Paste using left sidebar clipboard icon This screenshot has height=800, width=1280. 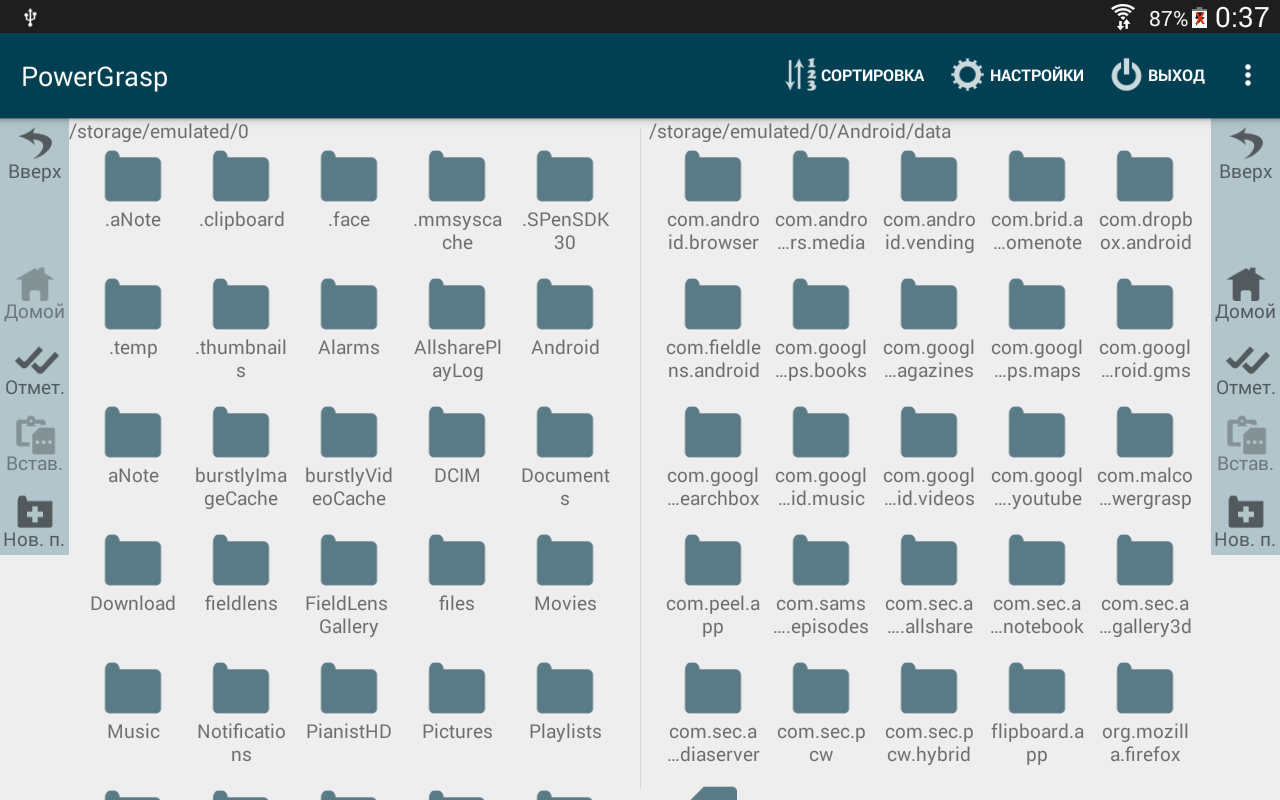tap(35, 444)
